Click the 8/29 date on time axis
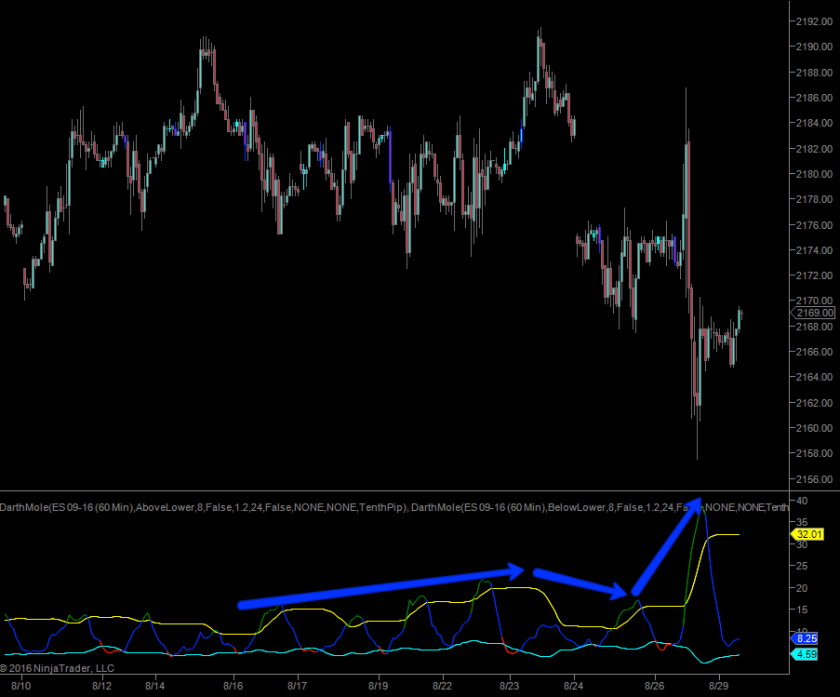 tap(719, 686)
